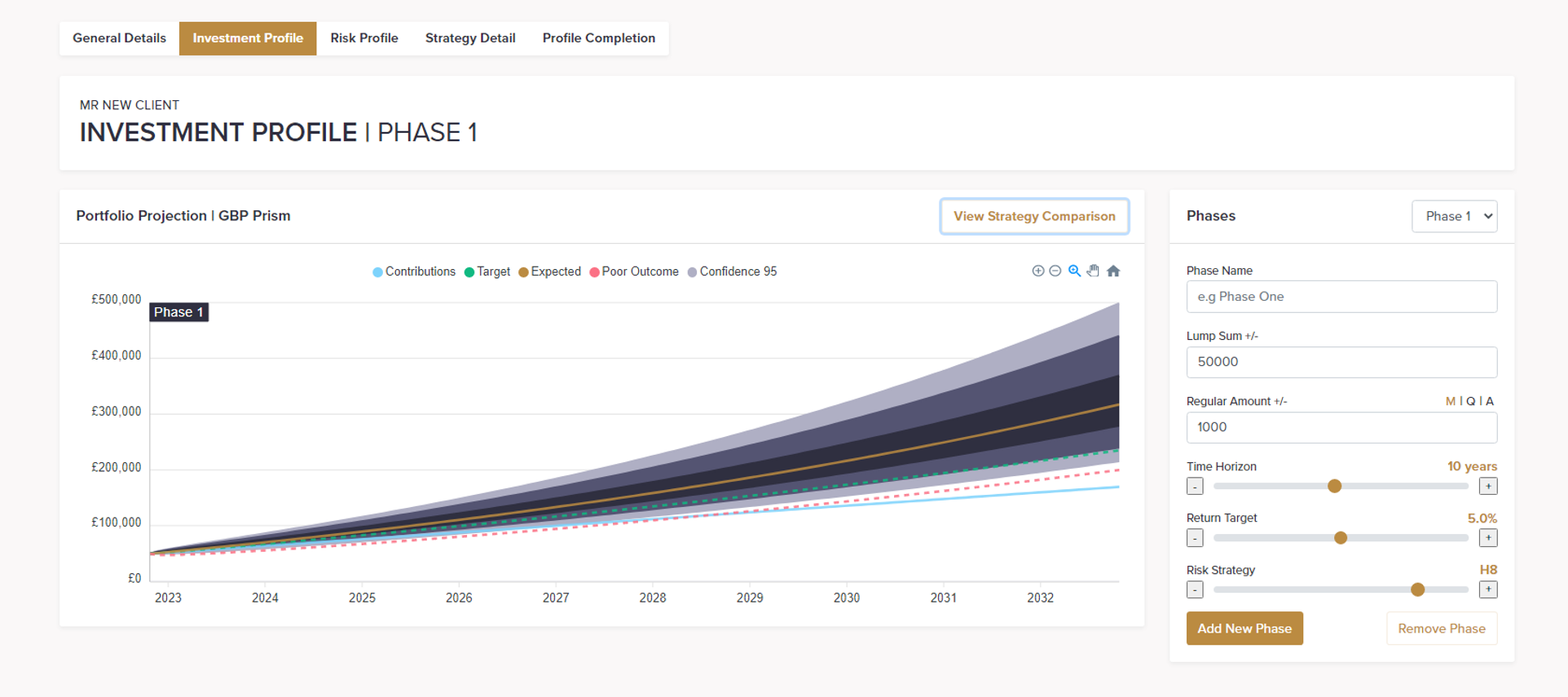Screen dimensions: 1568x697
Task: Click the '5.0%' Return Target value
Action: pos(1482,518)
